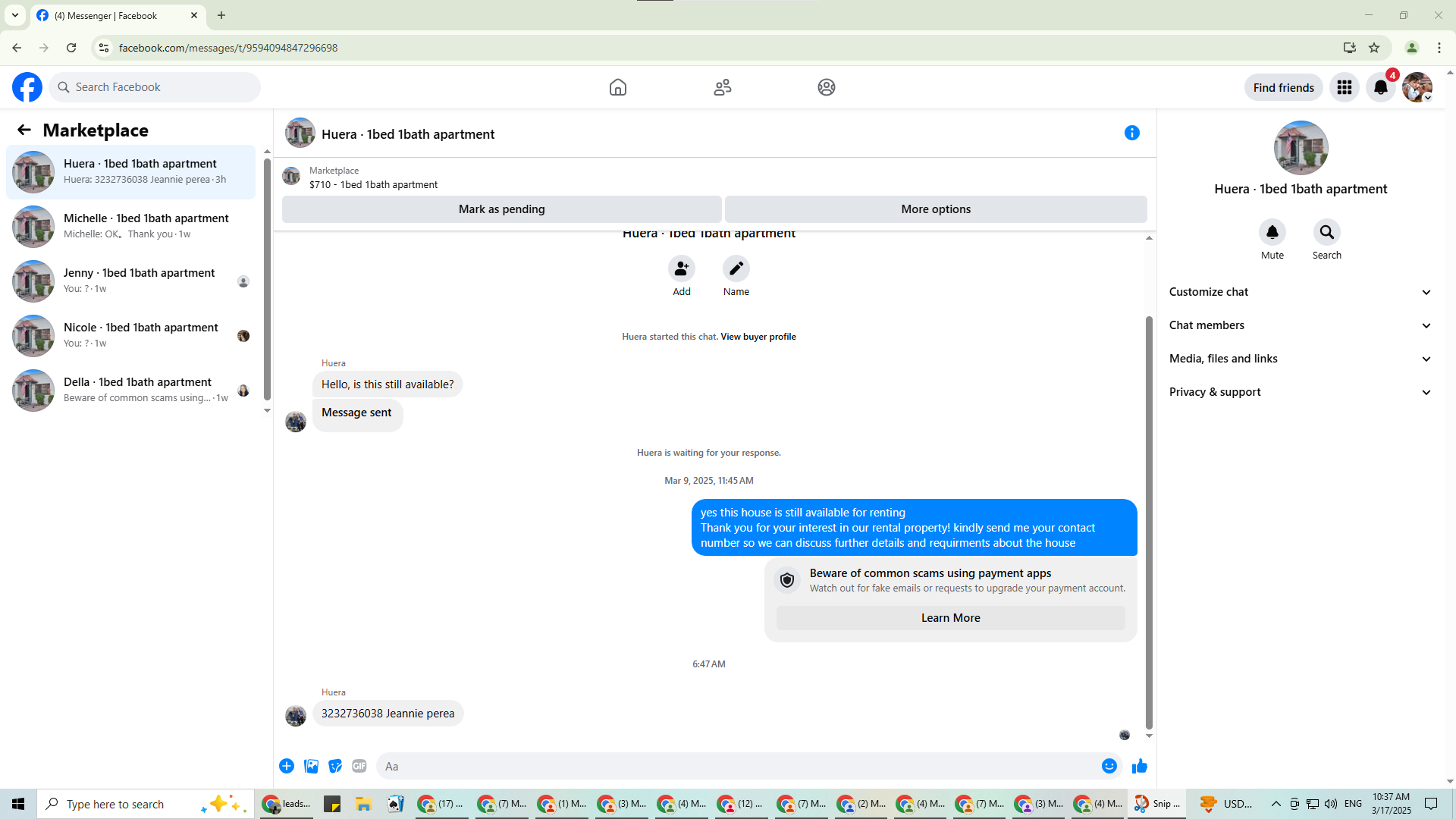Open the Michelle conversation in the list
Viewport: 1456px width, 819px height.
pyautogui.click(x=131, y=227)
